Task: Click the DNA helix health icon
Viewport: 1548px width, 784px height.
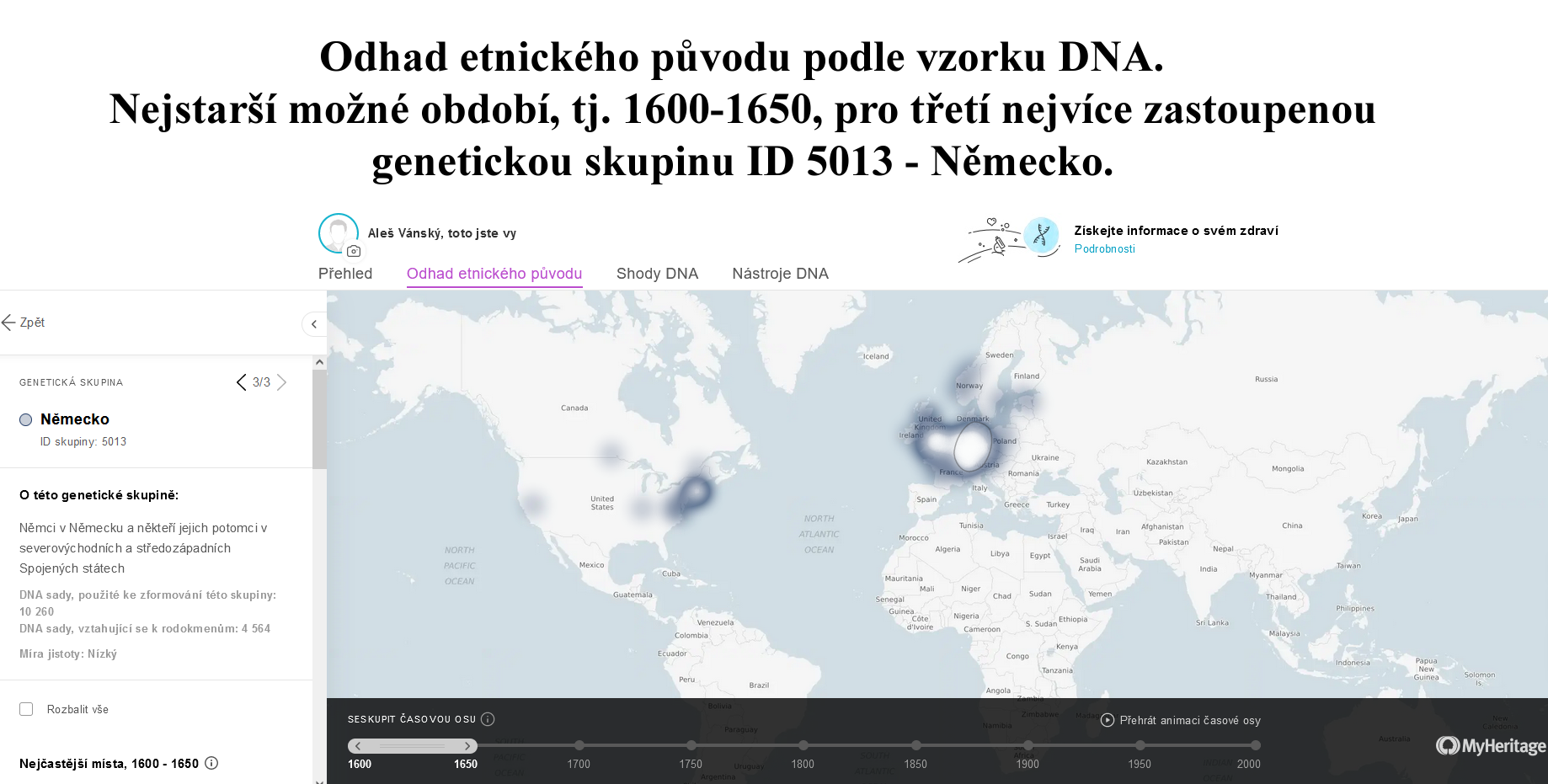Action: 1041,236
